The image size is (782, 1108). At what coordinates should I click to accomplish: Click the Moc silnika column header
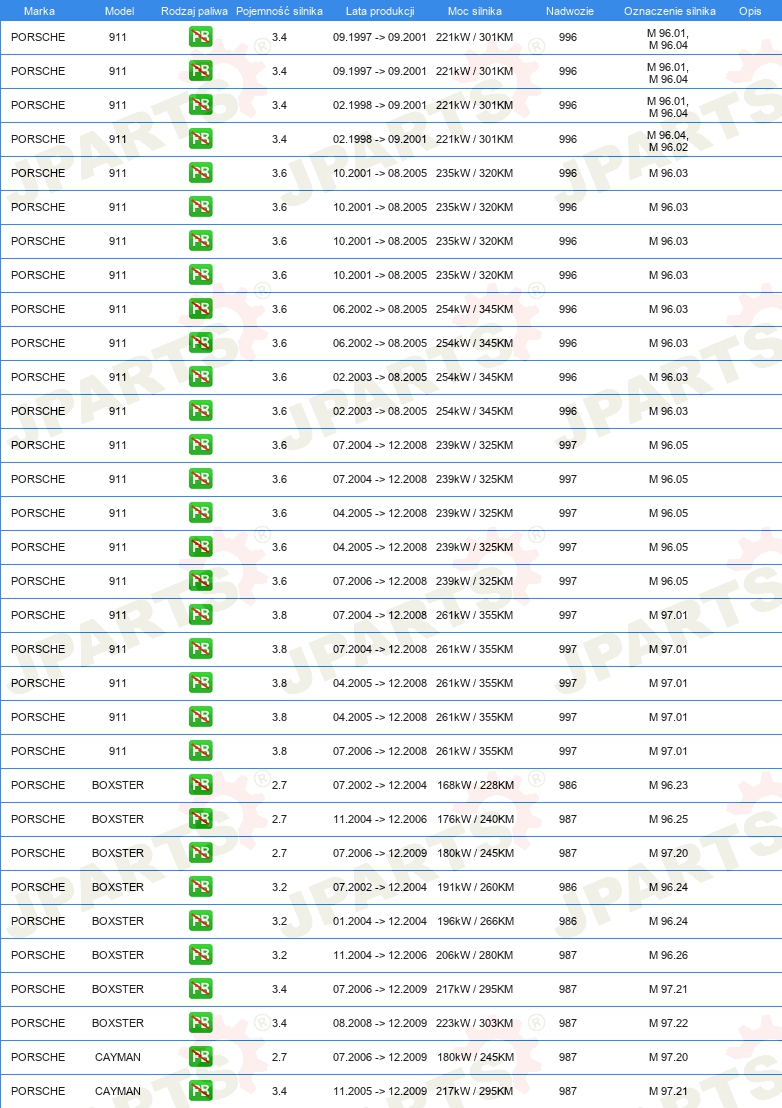[x=475, y=11]
